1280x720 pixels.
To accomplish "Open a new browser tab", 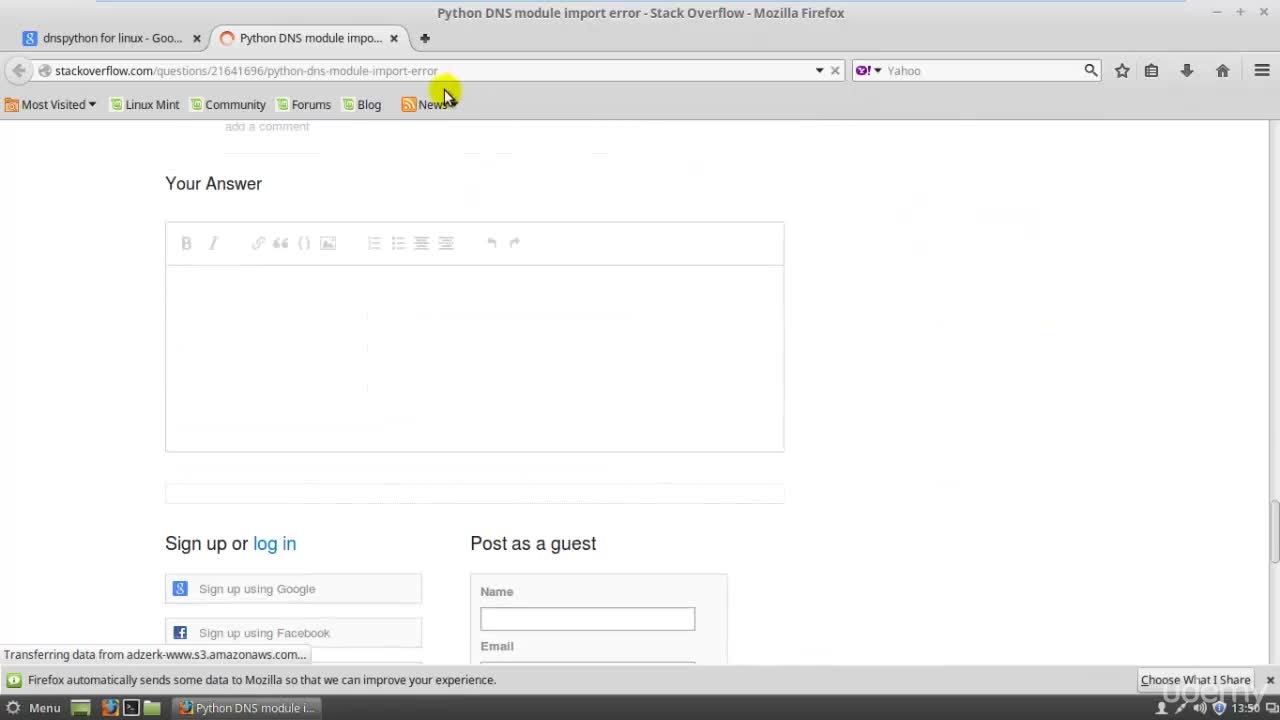I will click(425, 38).
